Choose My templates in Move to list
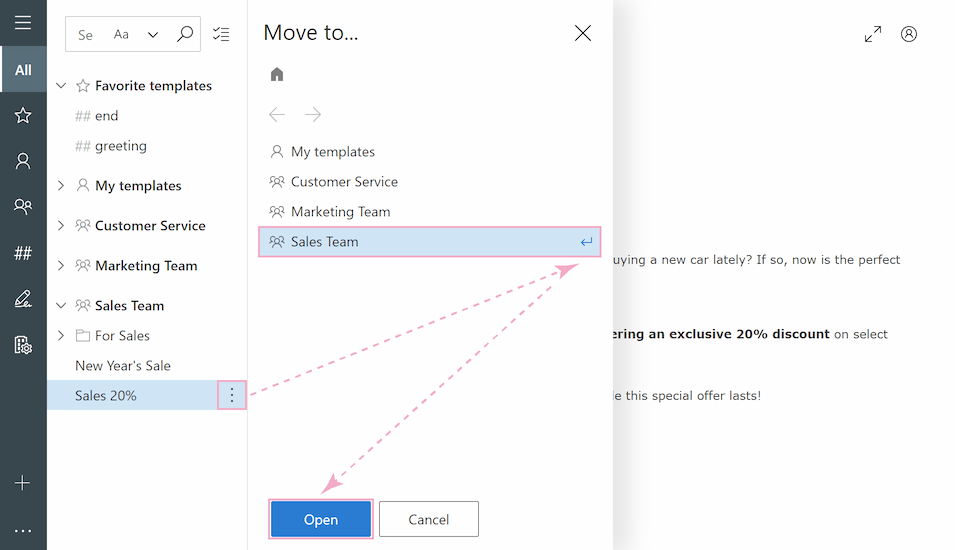 coord(333,152)
